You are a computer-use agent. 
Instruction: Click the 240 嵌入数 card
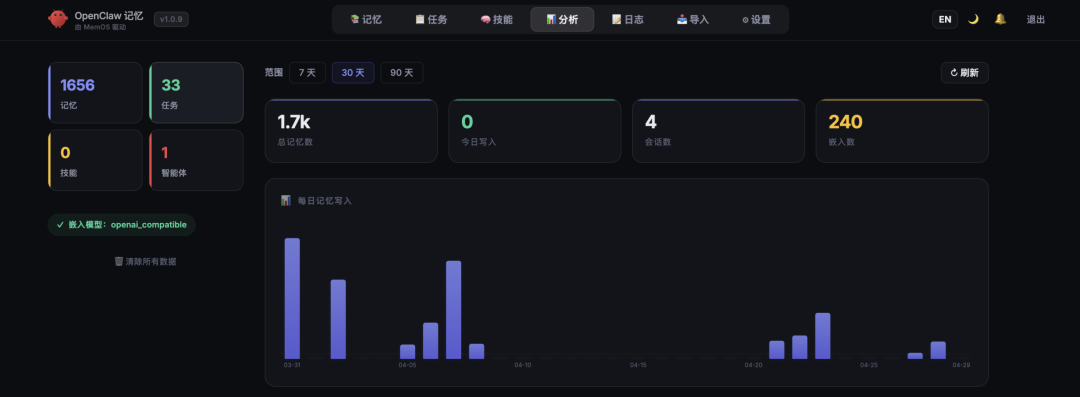(902, 131)
